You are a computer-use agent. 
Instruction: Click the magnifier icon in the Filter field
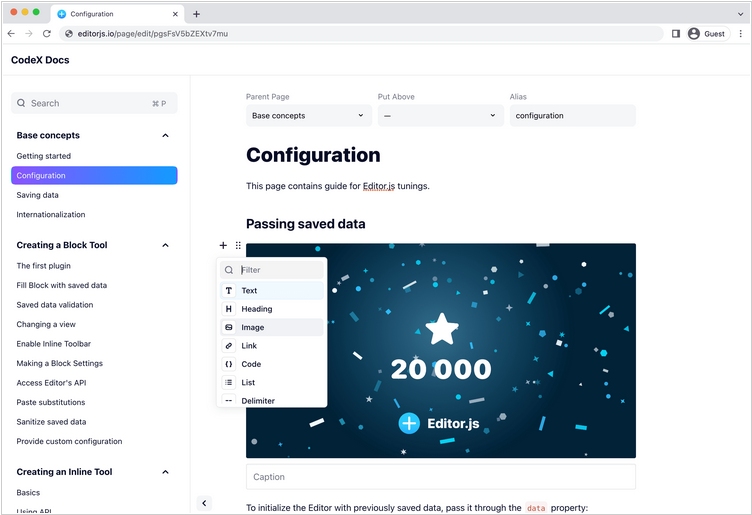click(x=229, y=270)
